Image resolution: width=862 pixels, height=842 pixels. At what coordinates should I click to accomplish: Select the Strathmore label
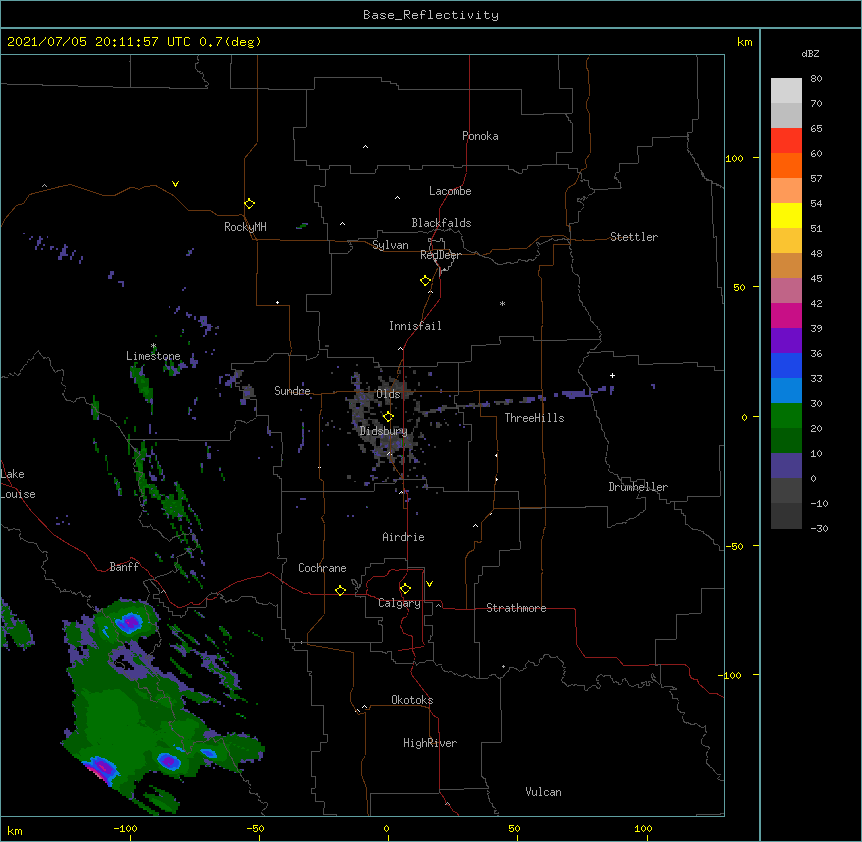coord(516,608)
